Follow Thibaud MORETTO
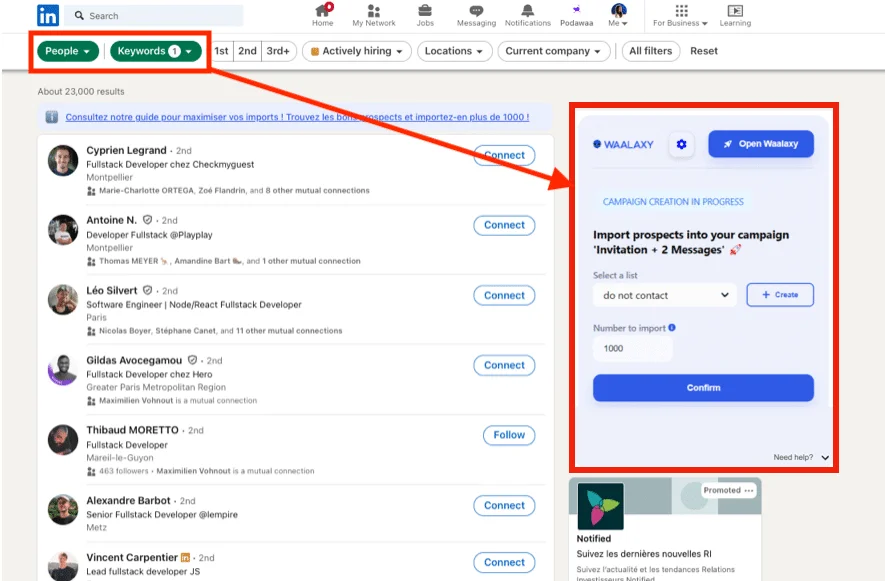The height and width of the screenshot is (581, 885). pyautogui.click(x=509, y=435)
